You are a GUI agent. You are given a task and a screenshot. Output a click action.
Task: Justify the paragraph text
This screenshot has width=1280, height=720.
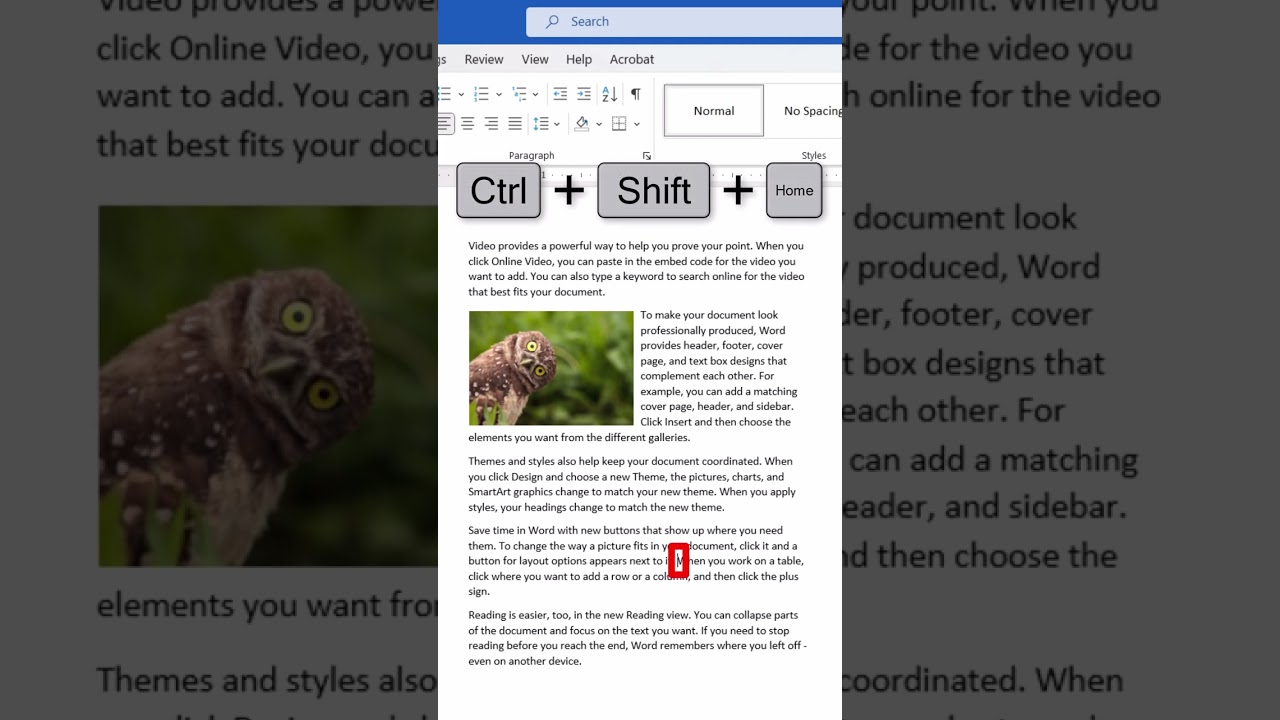tap(515, 124)
